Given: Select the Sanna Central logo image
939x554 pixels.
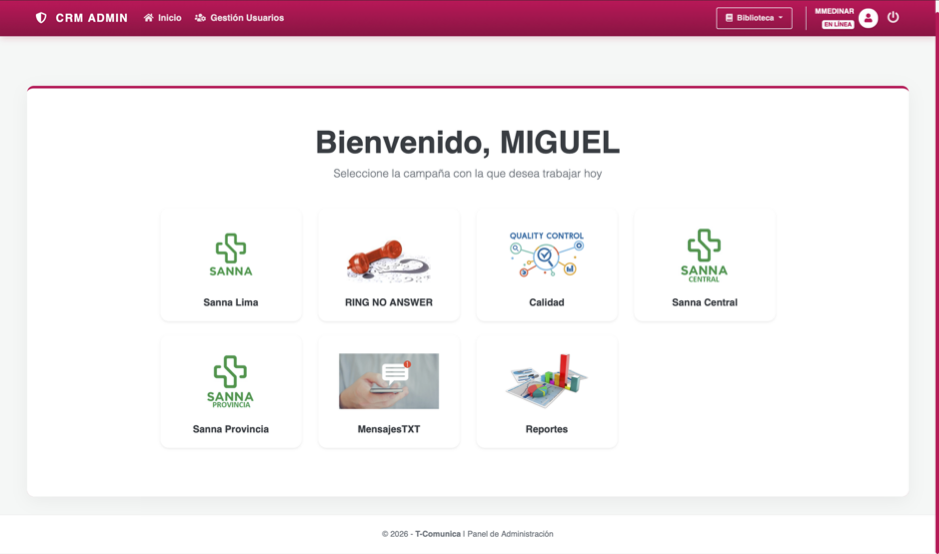Looking at the screenshot, I should point(704,256).
